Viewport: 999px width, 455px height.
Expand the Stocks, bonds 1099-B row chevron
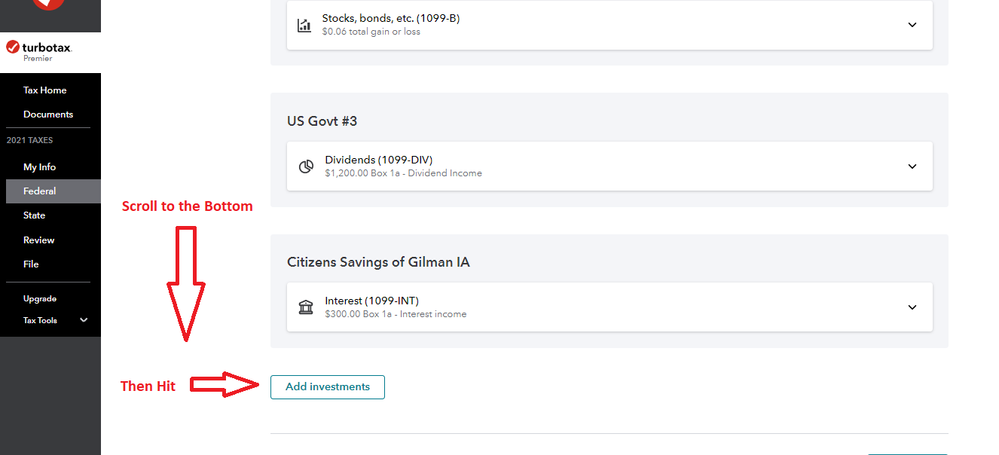912,25
